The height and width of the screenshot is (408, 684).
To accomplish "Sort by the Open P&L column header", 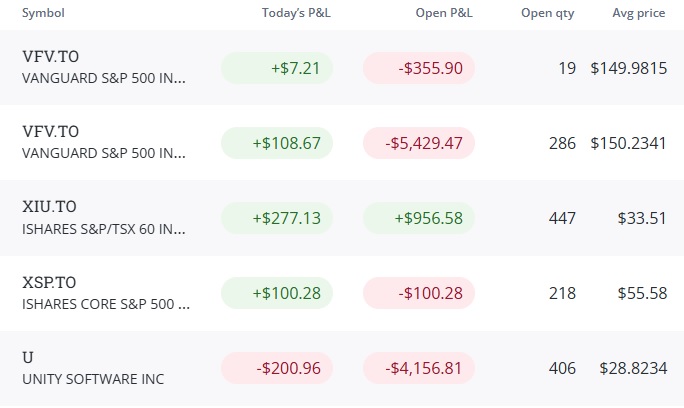I will (444, 14).
